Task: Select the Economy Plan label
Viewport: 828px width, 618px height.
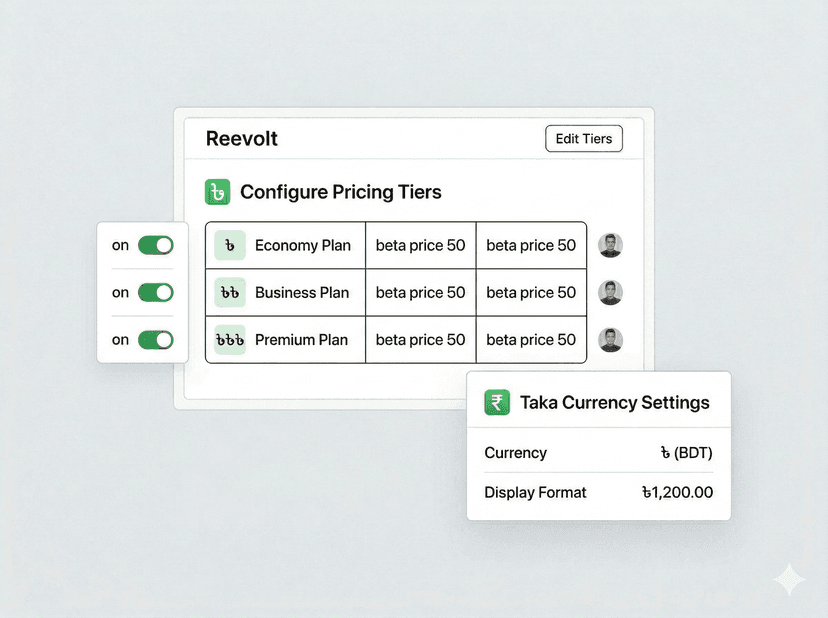Action: pos(303,245)
